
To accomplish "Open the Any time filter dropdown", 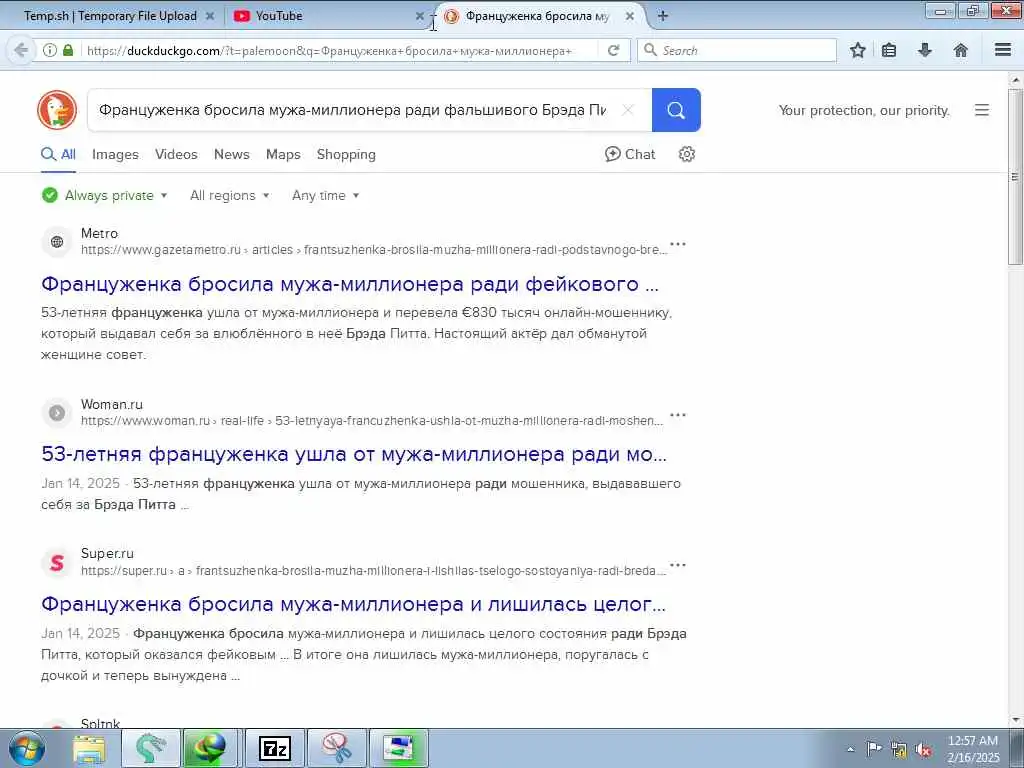I will [325, 195].
